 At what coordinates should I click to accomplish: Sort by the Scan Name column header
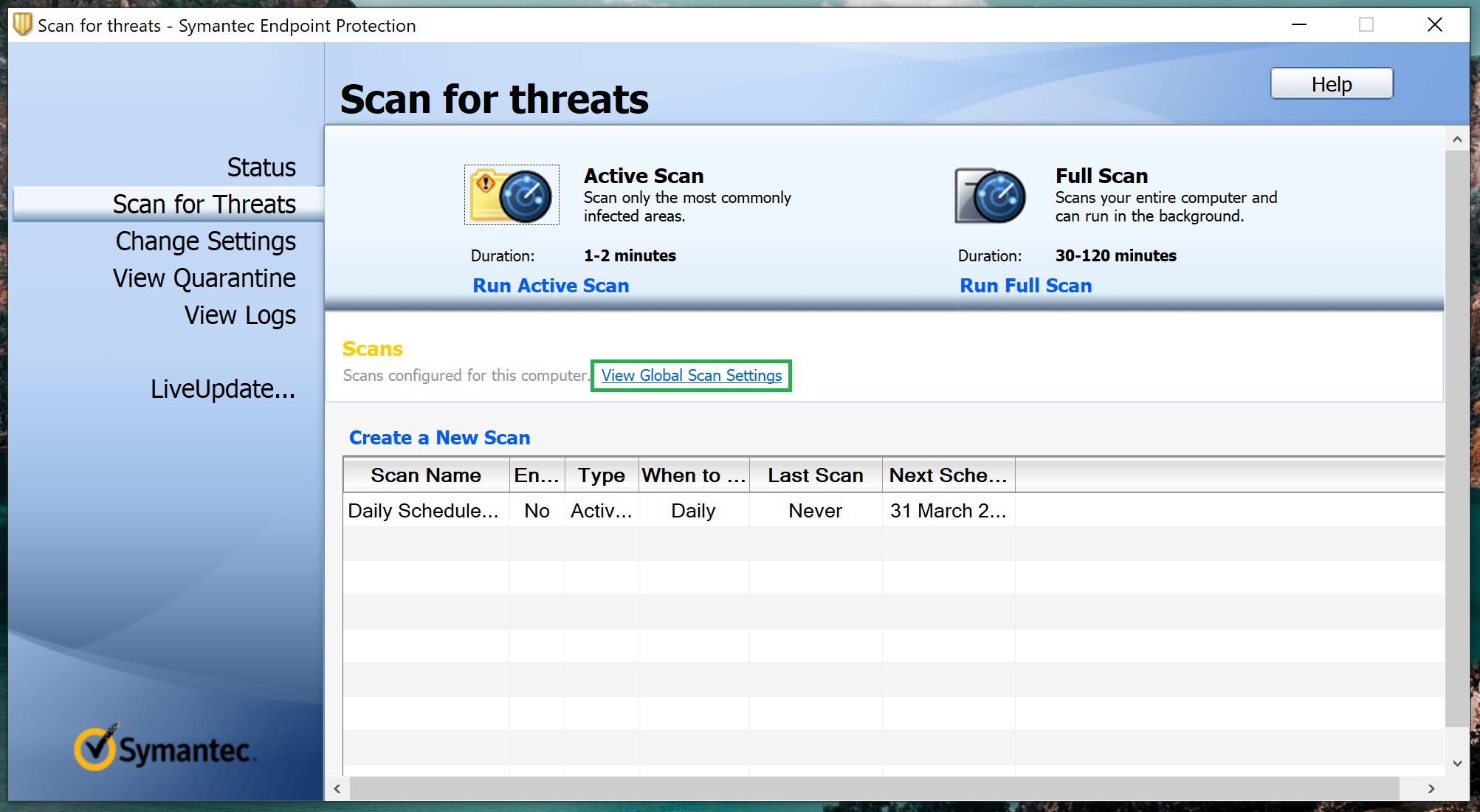point(426,475)
